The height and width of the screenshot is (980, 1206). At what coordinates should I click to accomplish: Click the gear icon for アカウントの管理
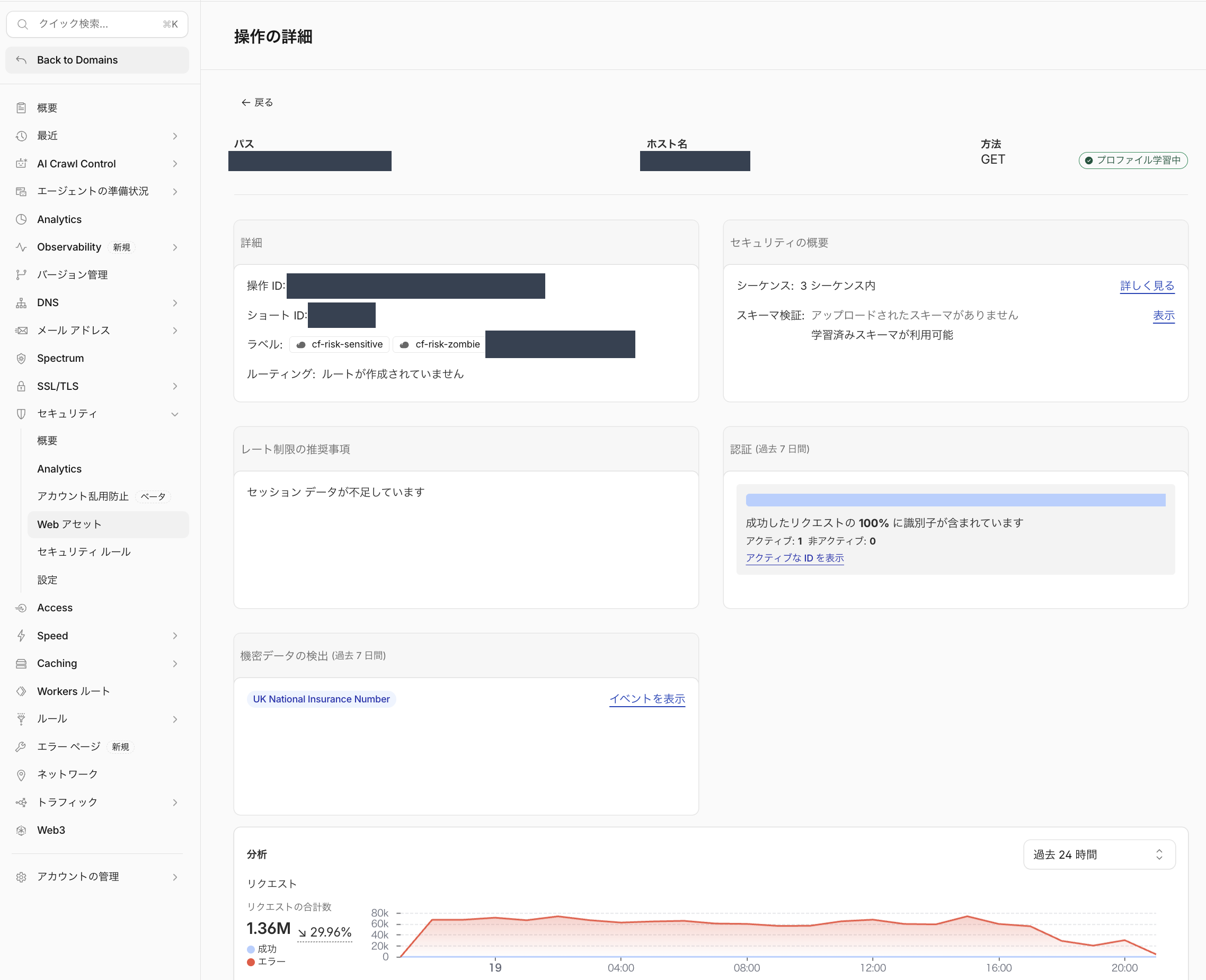[x=21, y=877]
